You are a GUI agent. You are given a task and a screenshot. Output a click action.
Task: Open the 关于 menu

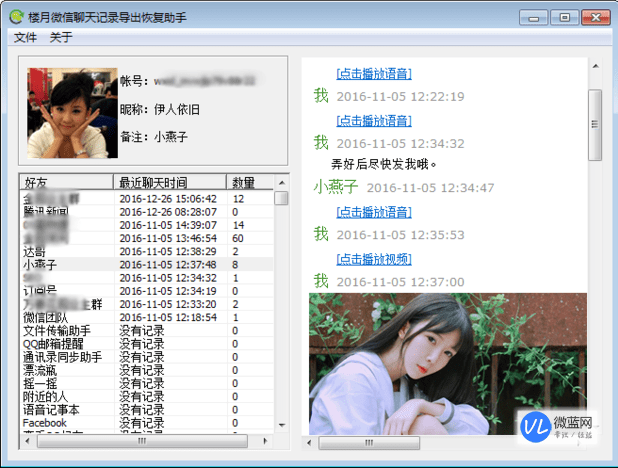coord(61,37)
